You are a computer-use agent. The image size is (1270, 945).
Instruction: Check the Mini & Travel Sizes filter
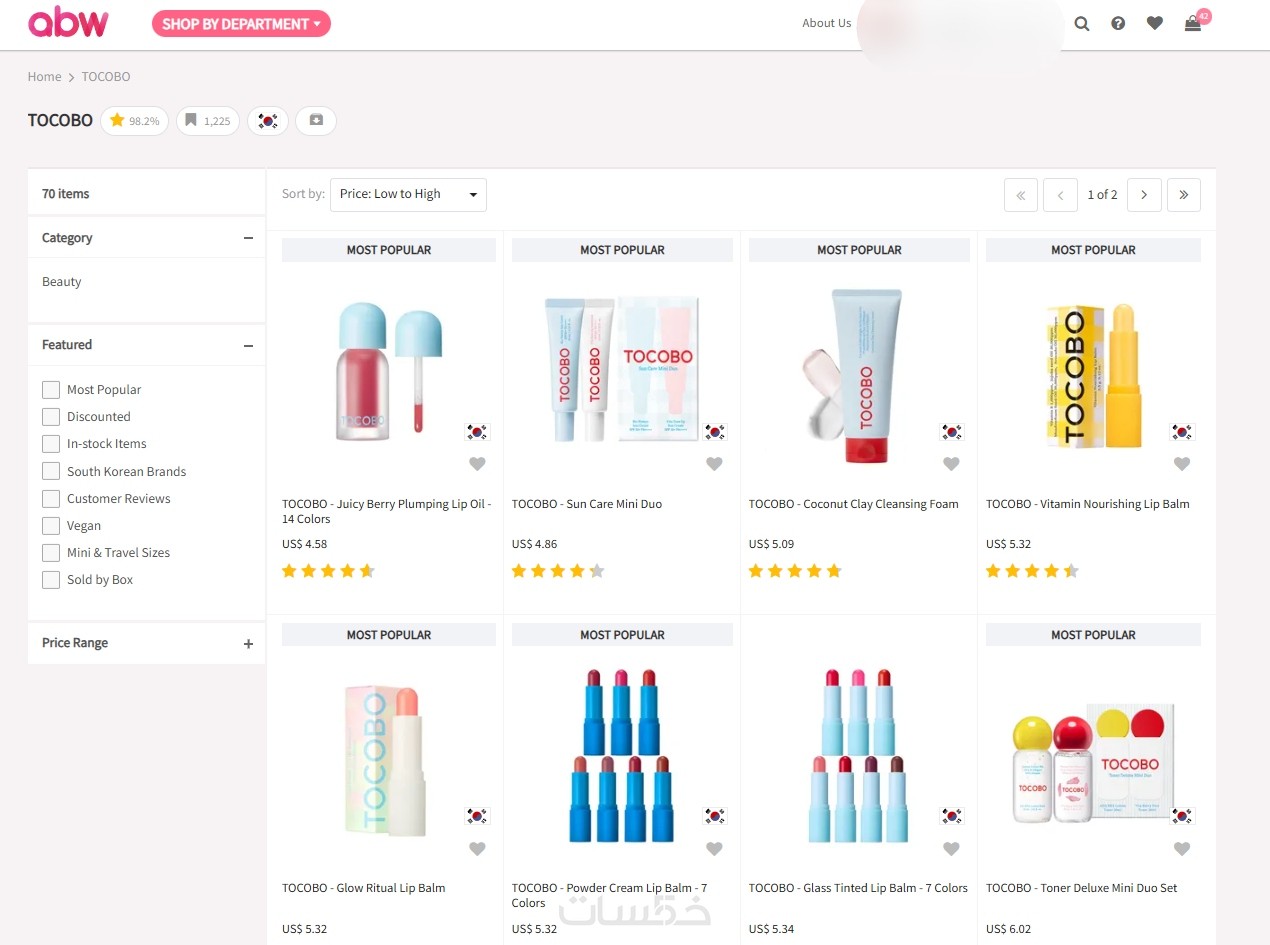pos(51,552)
